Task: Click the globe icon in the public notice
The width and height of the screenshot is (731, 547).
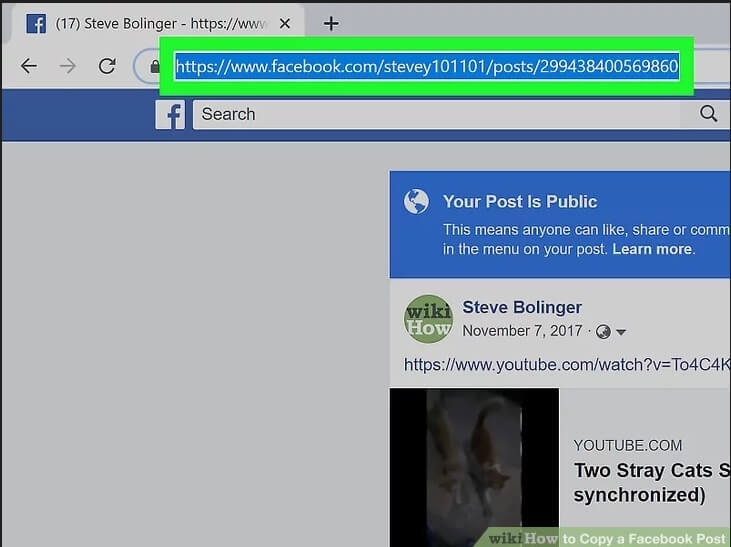Action: [x=416, y=202]
